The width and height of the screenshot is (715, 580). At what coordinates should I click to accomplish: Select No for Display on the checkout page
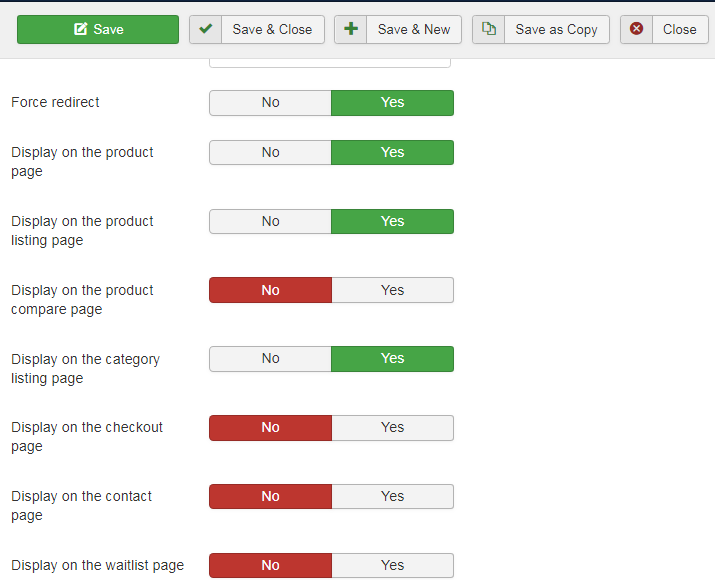(x=270, y=428)
